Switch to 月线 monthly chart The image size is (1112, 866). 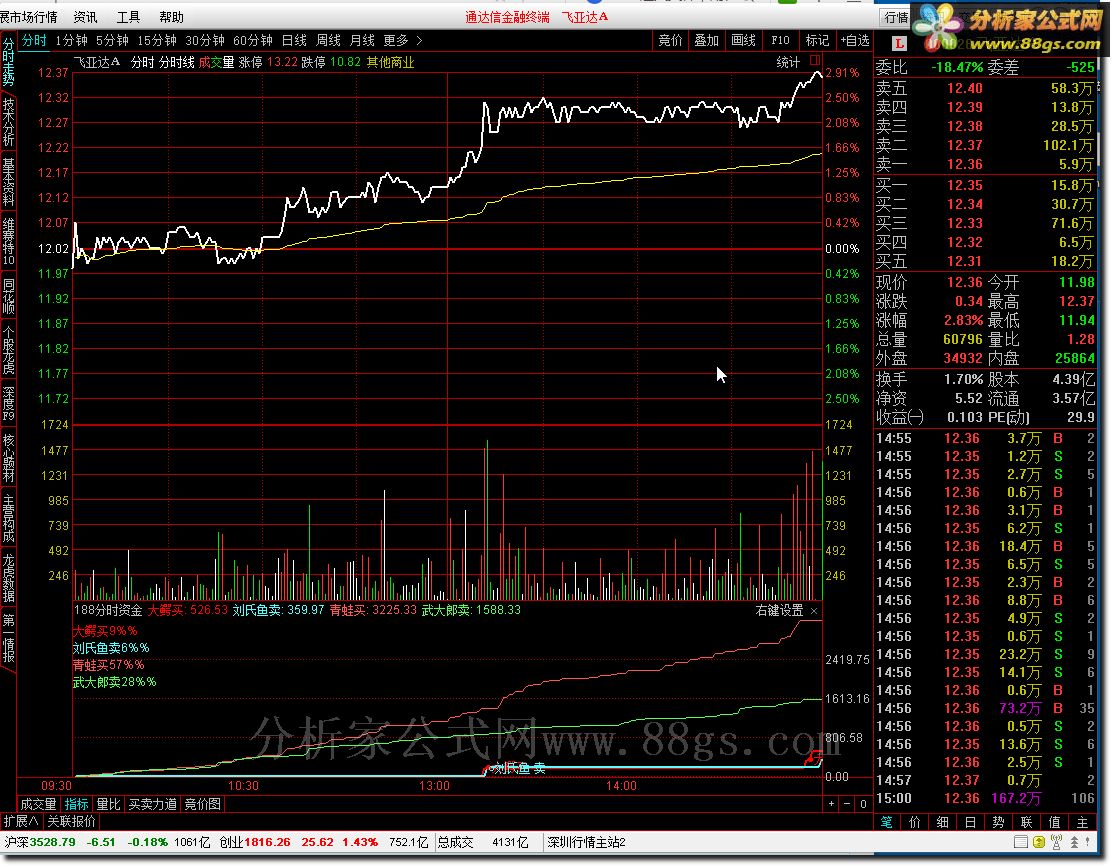tap(362, 40)
